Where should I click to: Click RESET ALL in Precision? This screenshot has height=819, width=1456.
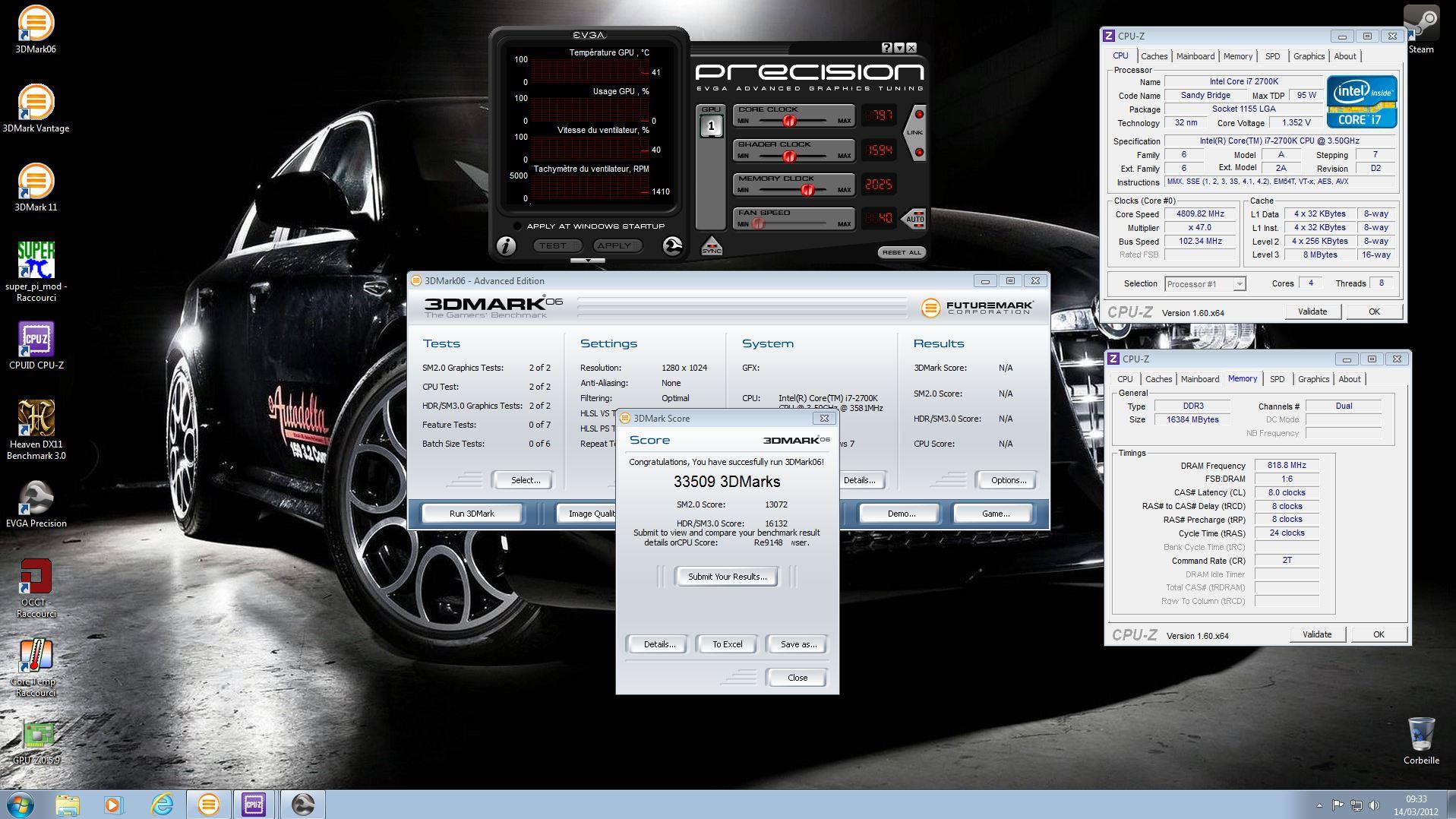(902, 252)
